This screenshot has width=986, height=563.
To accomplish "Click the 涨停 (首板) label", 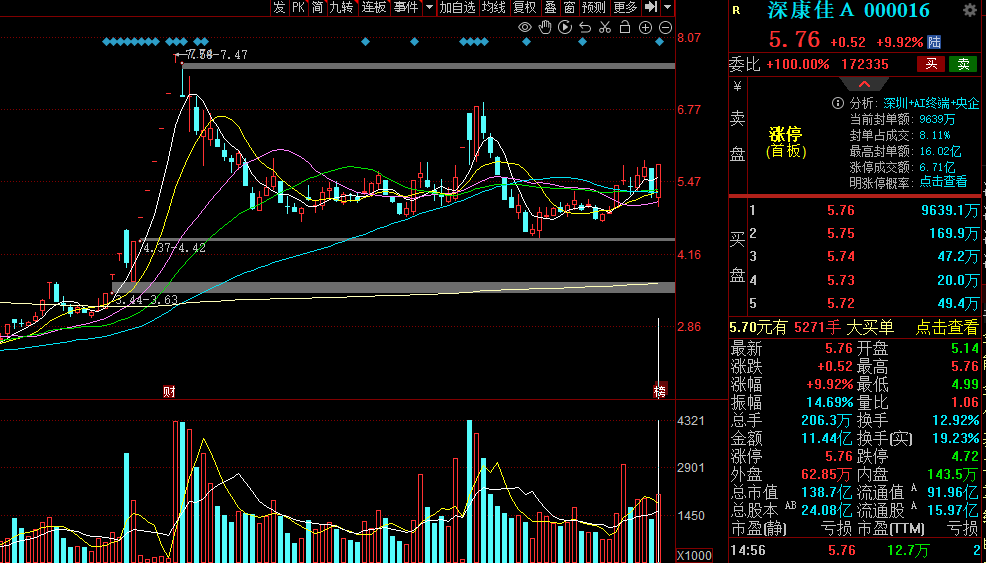I will click(785, 142).
